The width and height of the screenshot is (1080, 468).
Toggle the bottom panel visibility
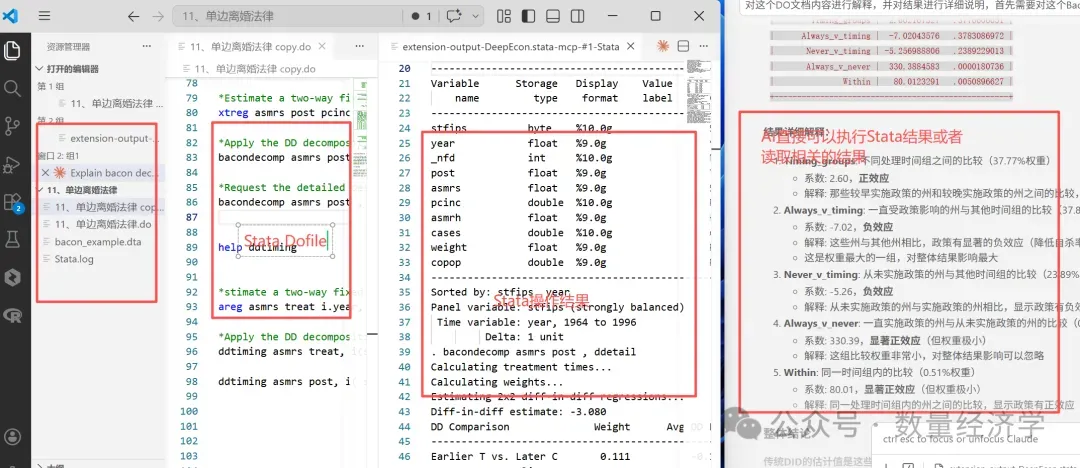coord(552,16)
